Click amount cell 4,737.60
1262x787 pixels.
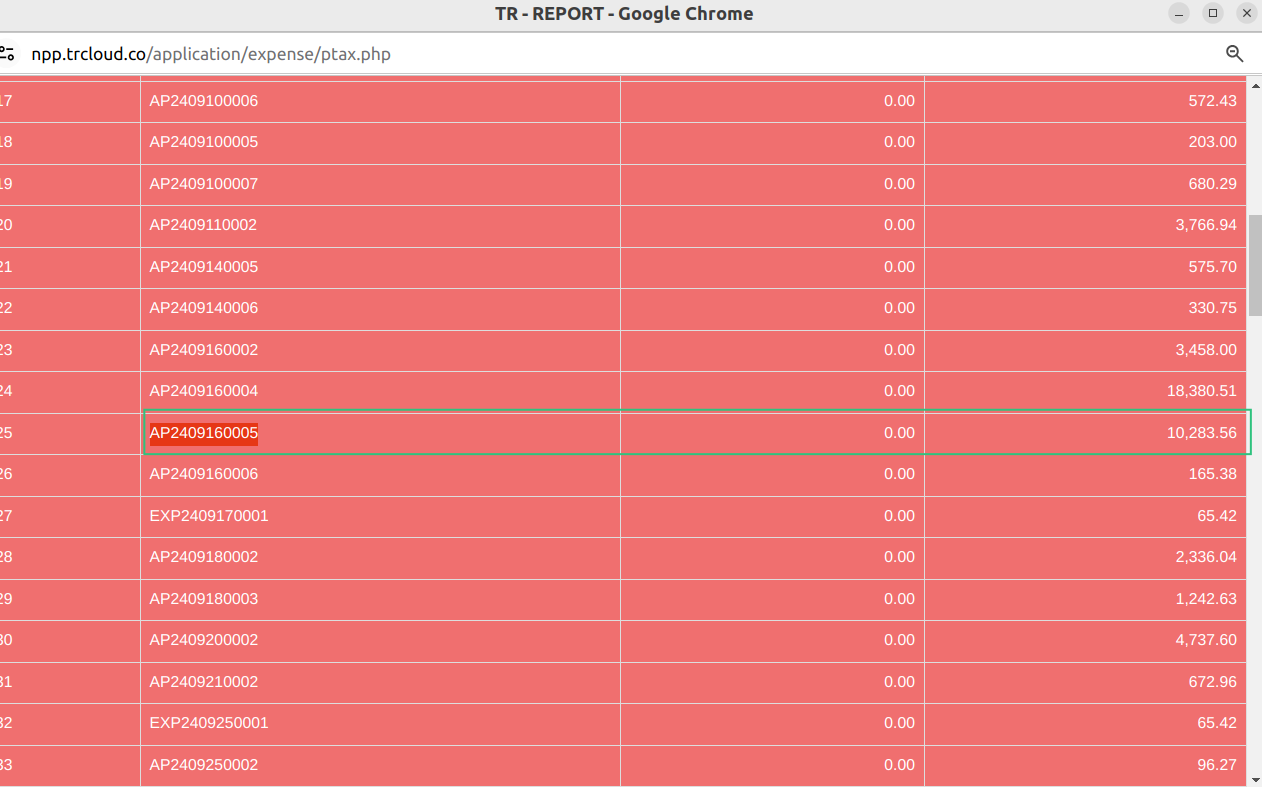tap(1206, 640)
